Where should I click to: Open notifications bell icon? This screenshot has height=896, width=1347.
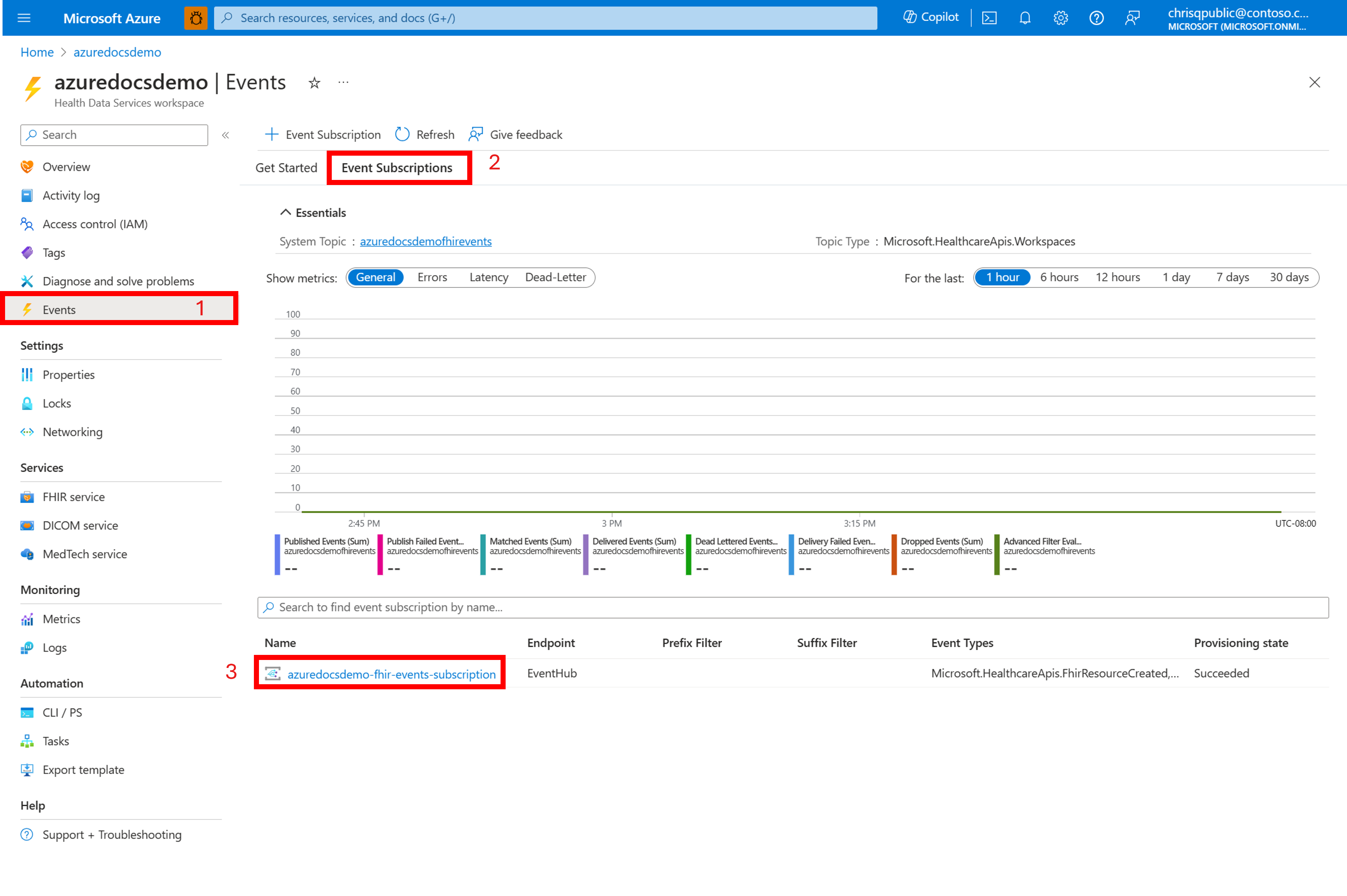click(1025, 18)
